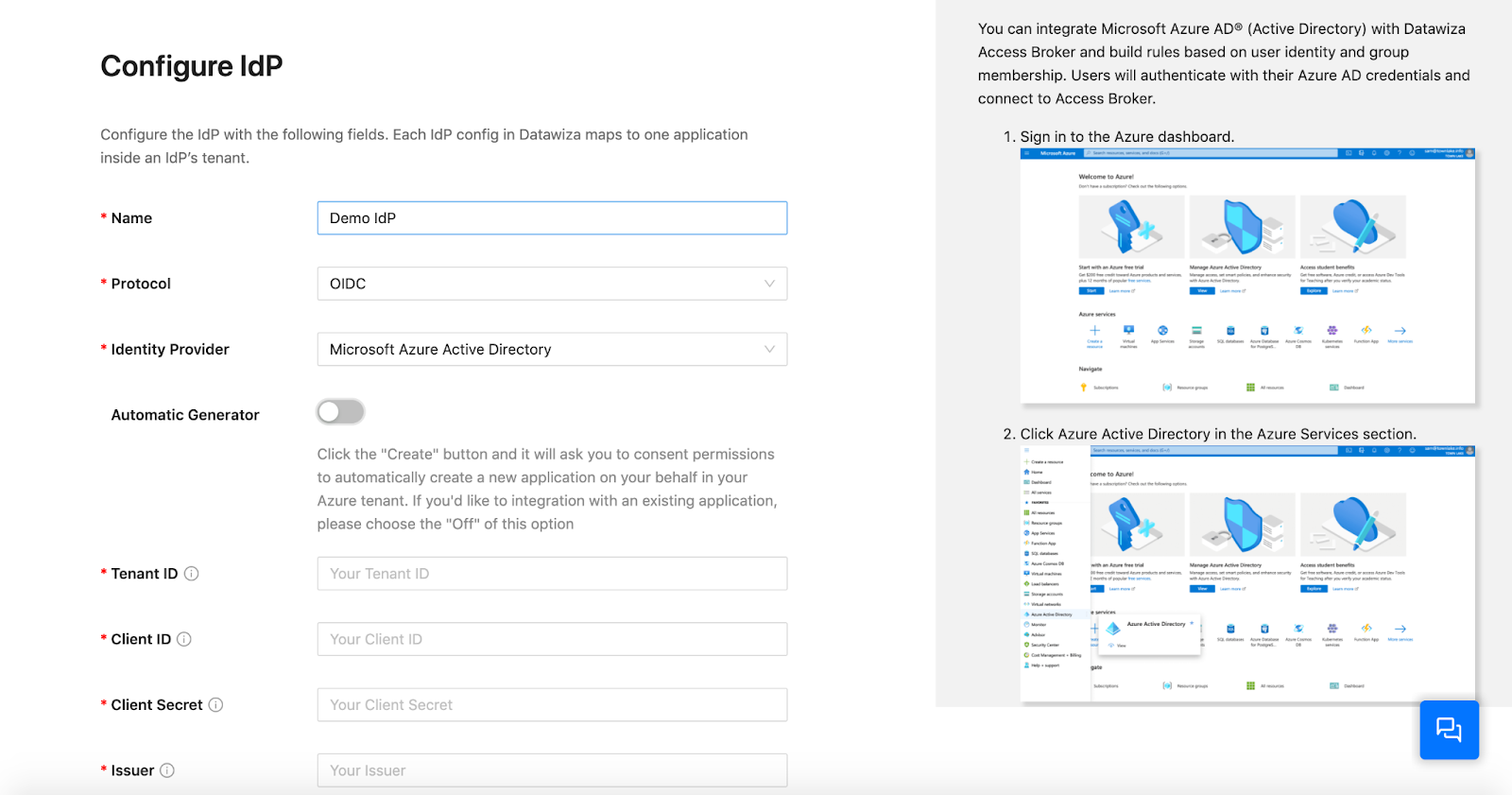Click the Tenant ID field label
Viewport: 1512px width, 795px height.
click(145, 574)
